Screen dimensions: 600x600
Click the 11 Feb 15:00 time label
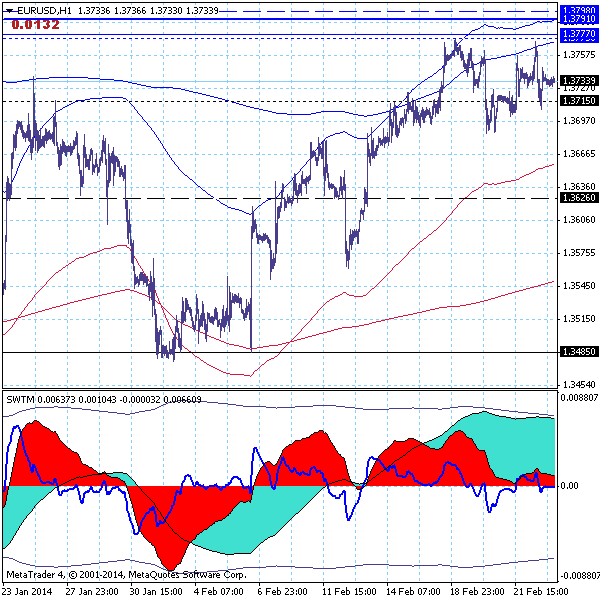350,592
